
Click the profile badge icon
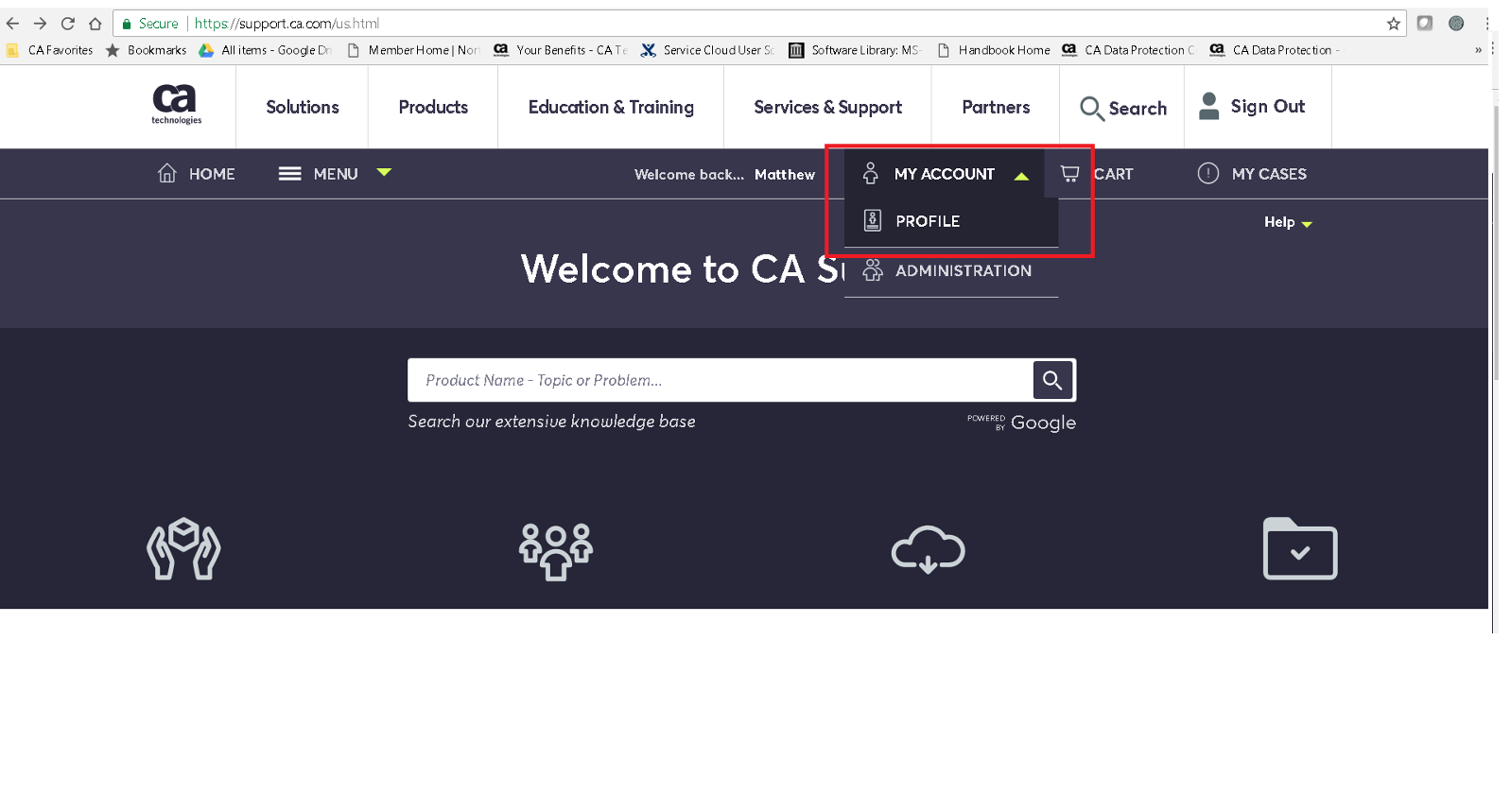tap(873, 221)
